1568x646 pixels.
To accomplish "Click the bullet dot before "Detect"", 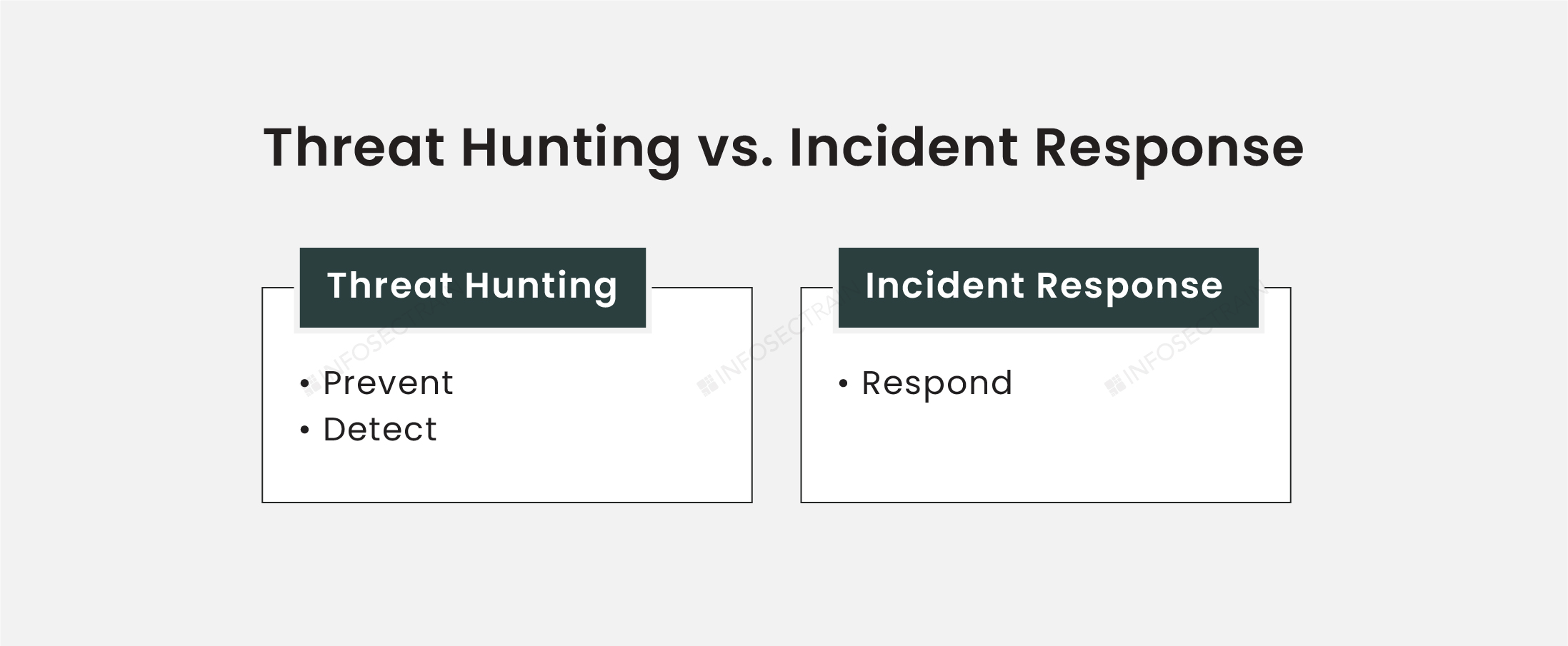I will [x=305, y=430].
